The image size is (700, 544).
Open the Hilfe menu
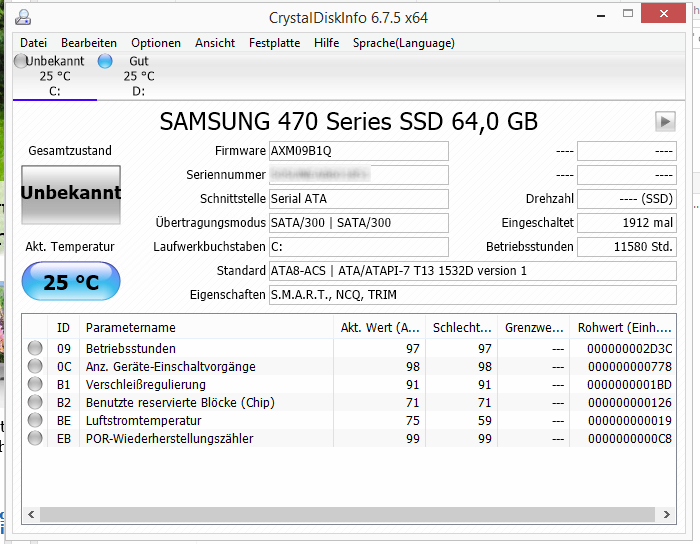pyautogui.click(x=326, y=43)
